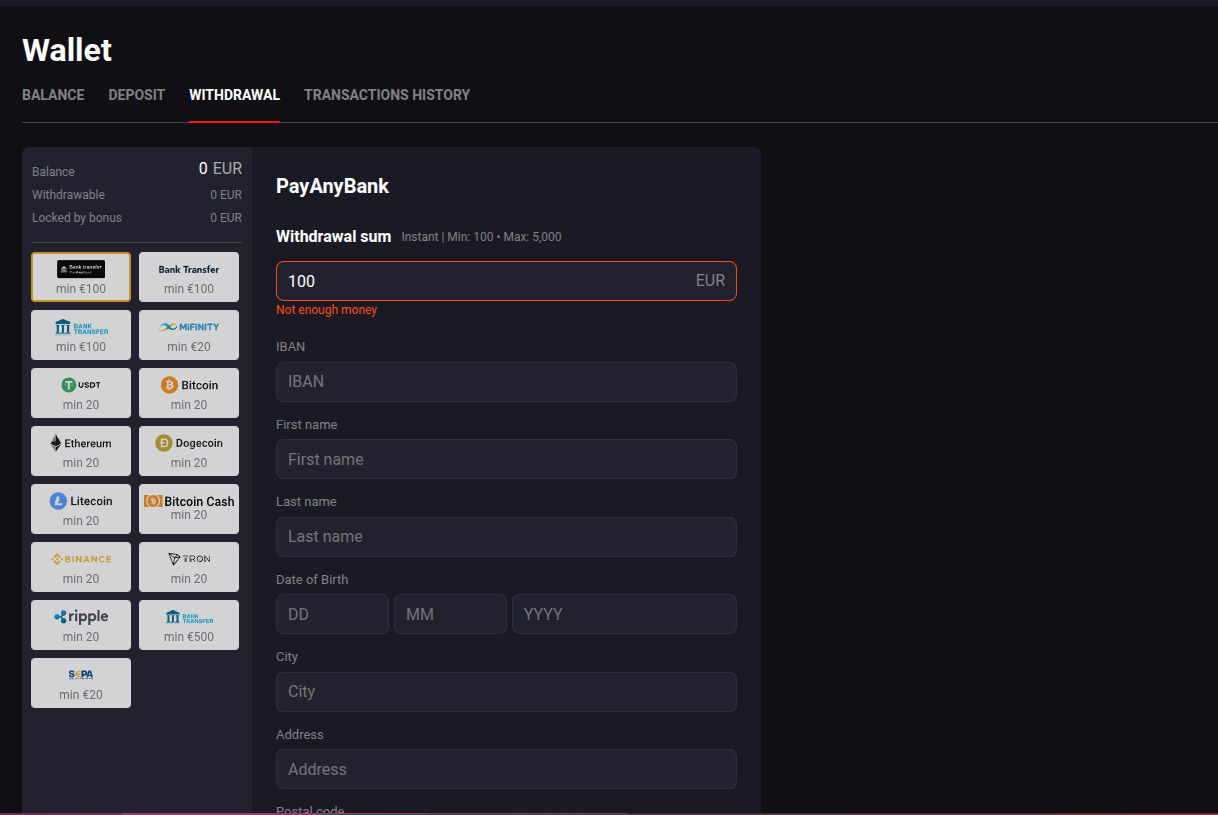This screenshot has width=1218, height=815.
Task: Choose Bitcoin as withdrawal method
Action: [189, 393]
